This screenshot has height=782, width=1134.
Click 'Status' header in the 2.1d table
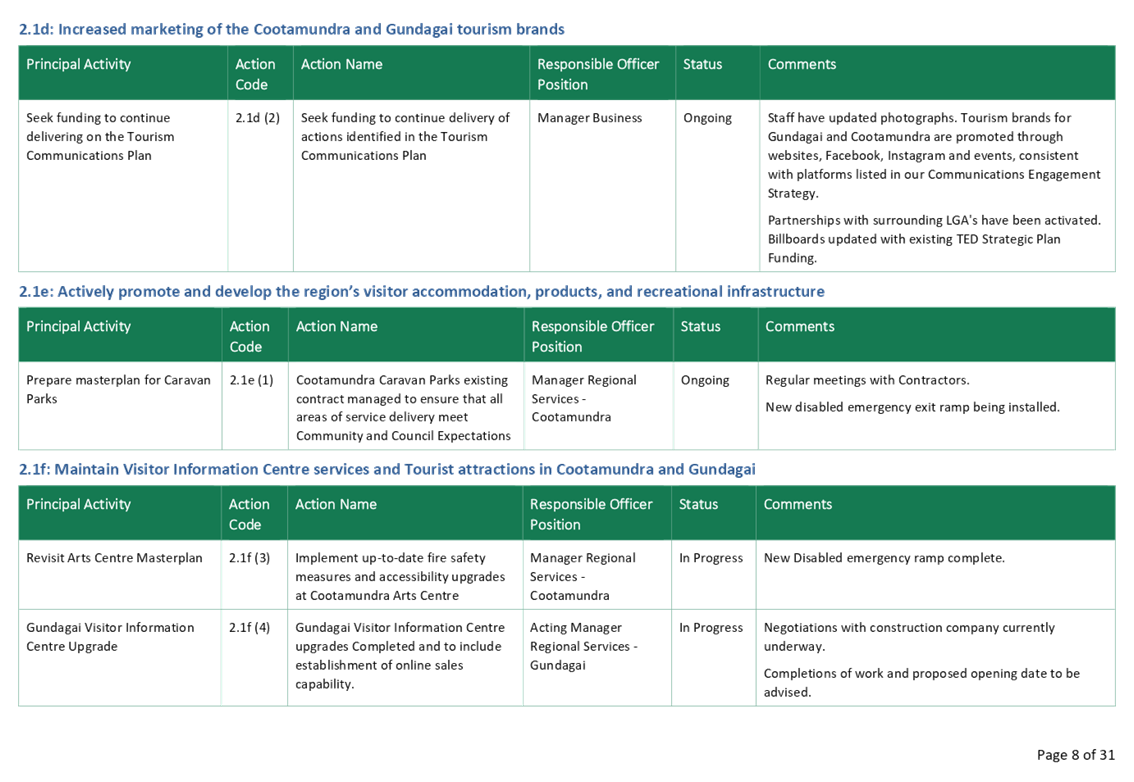click(x=702, y=64)
